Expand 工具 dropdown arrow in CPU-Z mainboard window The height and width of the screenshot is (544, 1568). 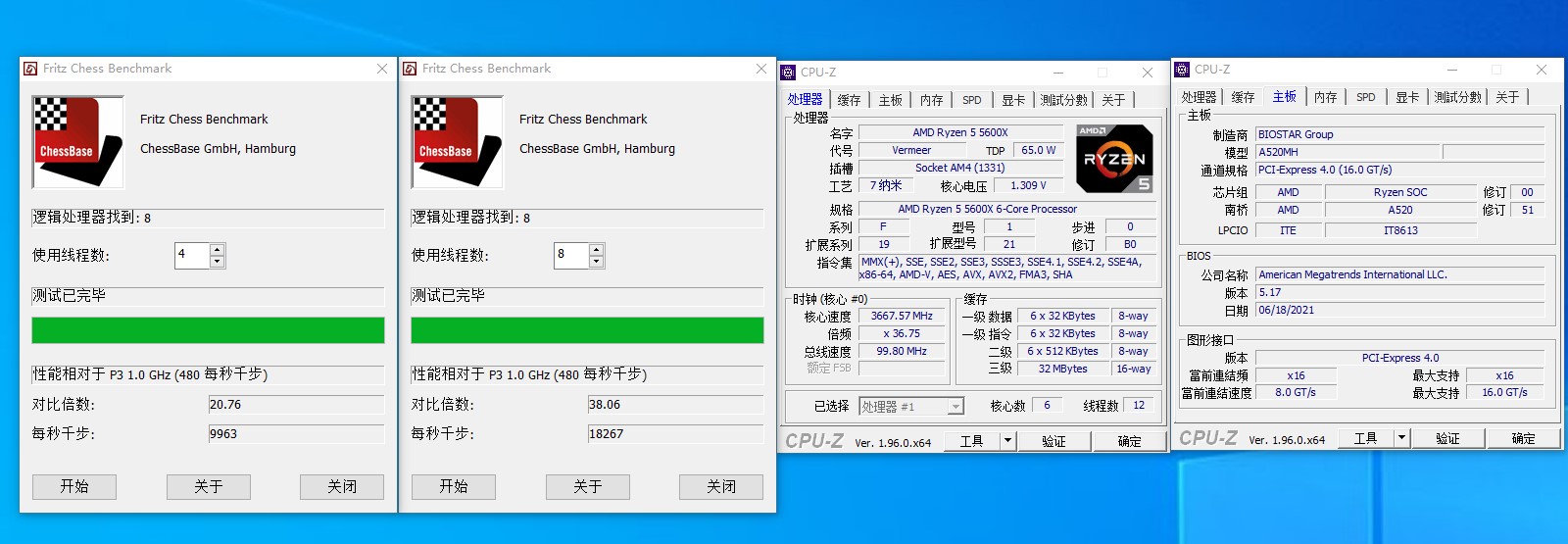click(1401, 438)
